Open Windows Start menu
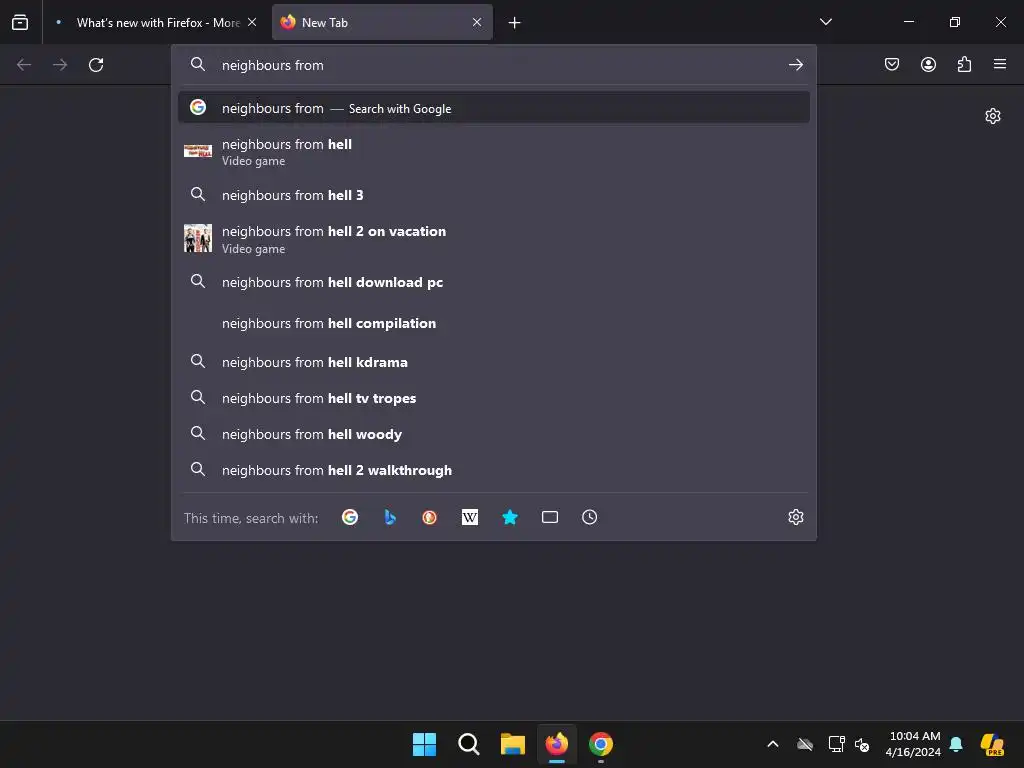 [424, 744]
